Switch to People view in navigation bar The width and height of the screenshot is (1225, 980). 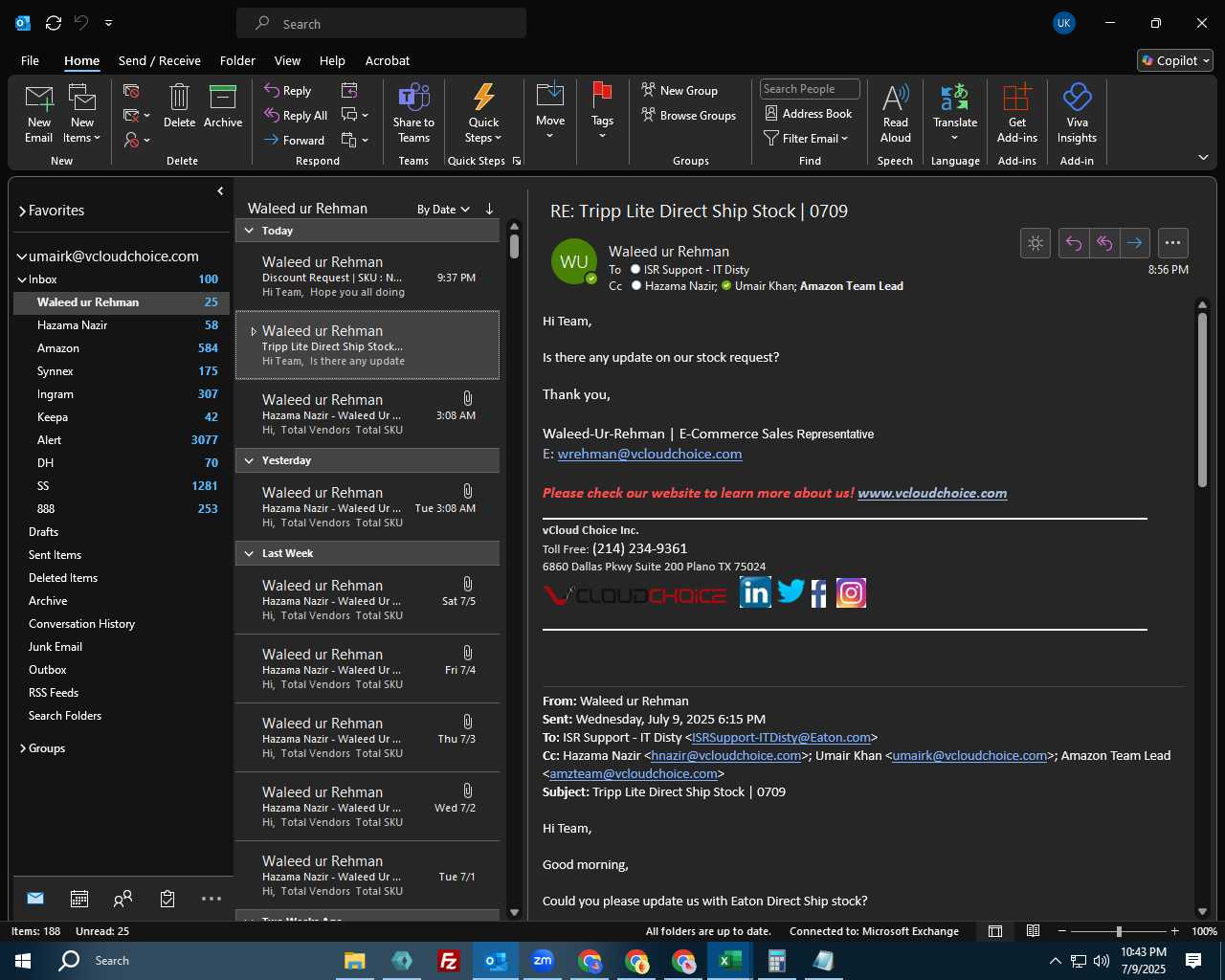[x=122, y=899]
